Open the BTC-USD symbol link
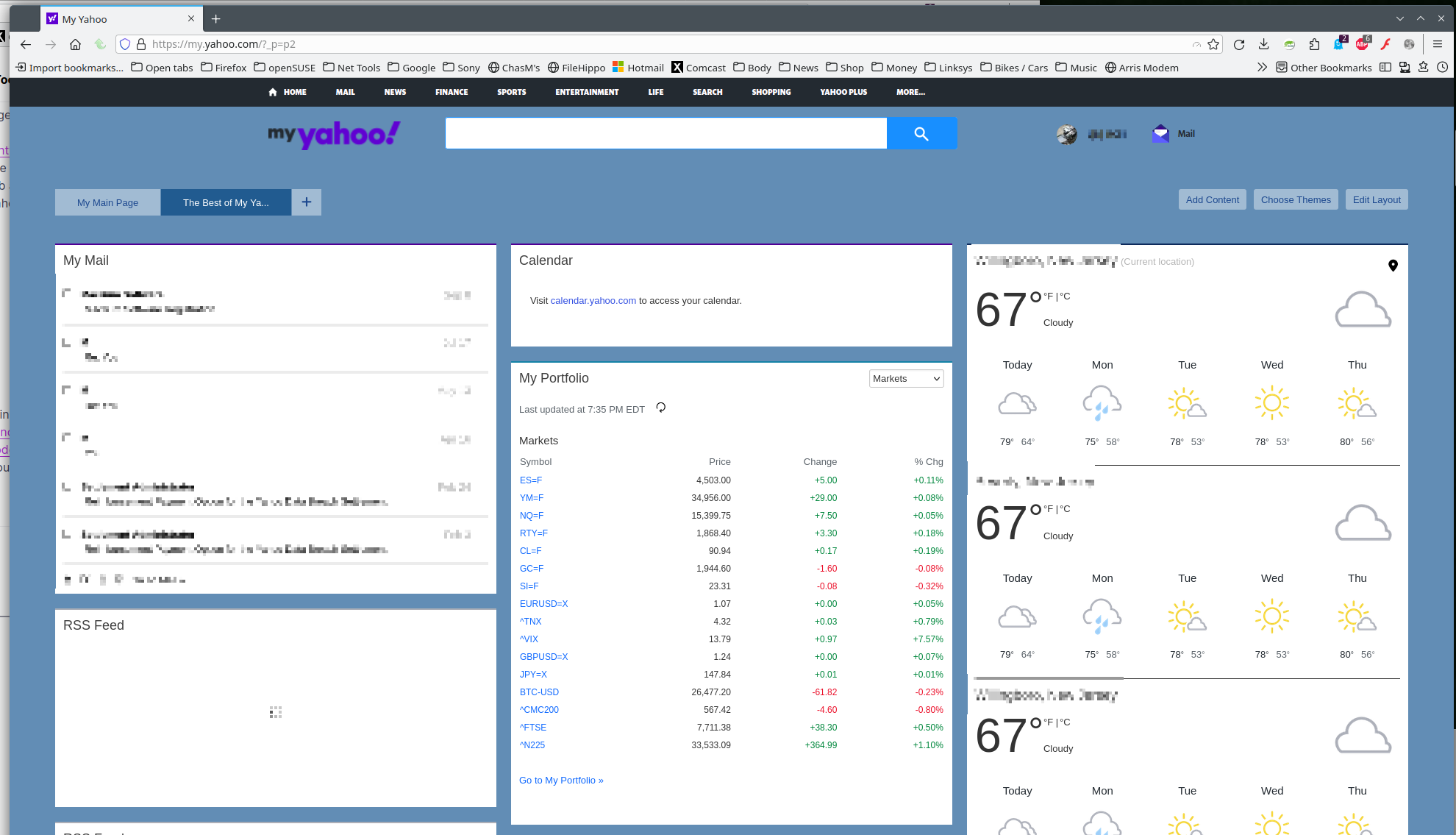The height and width of the screenshot is (835, 1456). pos(539,692)
